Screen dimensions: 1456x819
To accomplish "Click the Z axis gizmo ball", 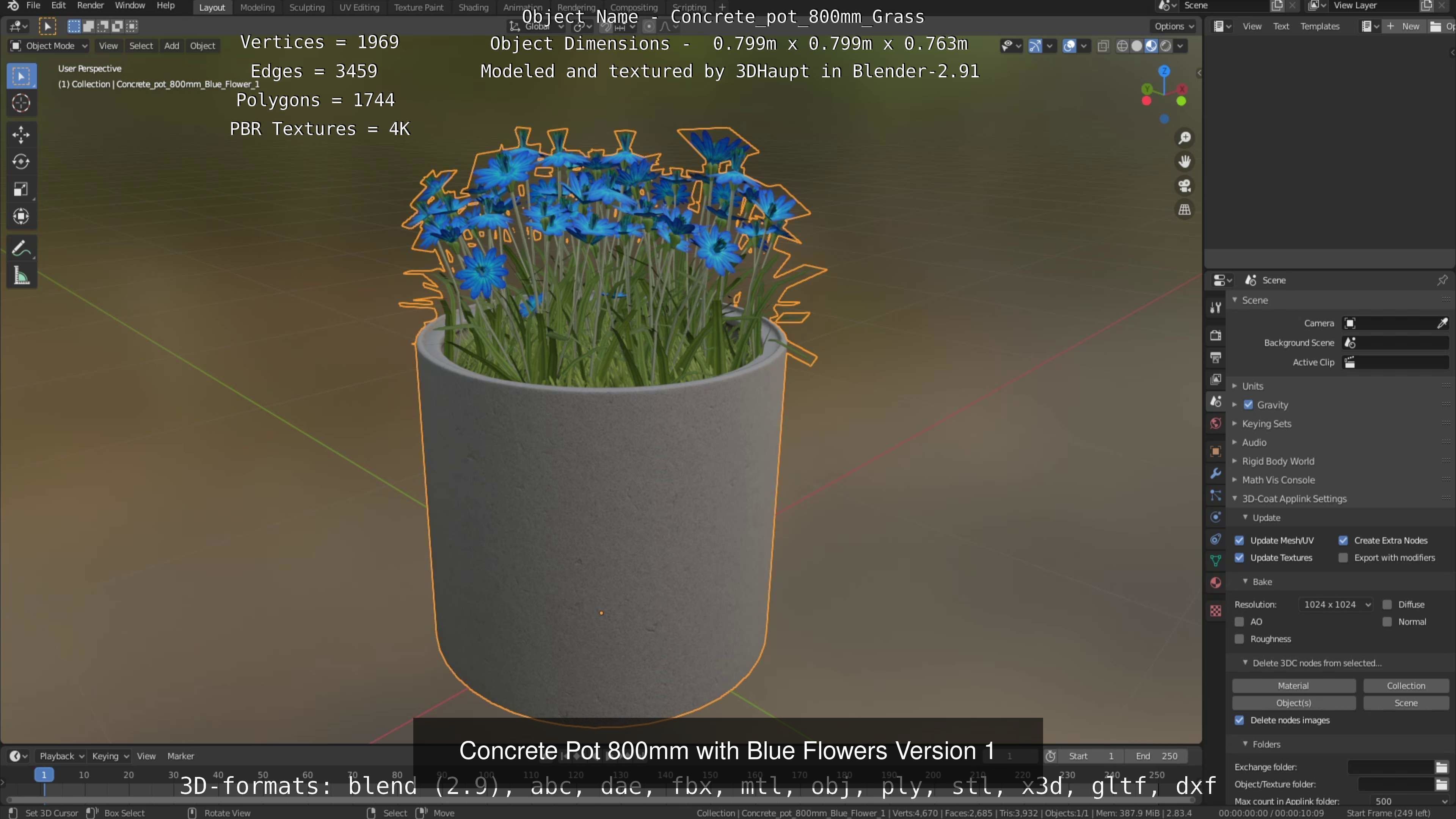I will tap(1164, 71).
